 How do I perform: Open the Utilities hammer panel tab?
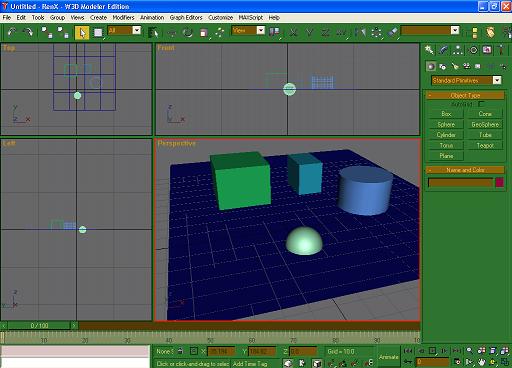(501, 50)
